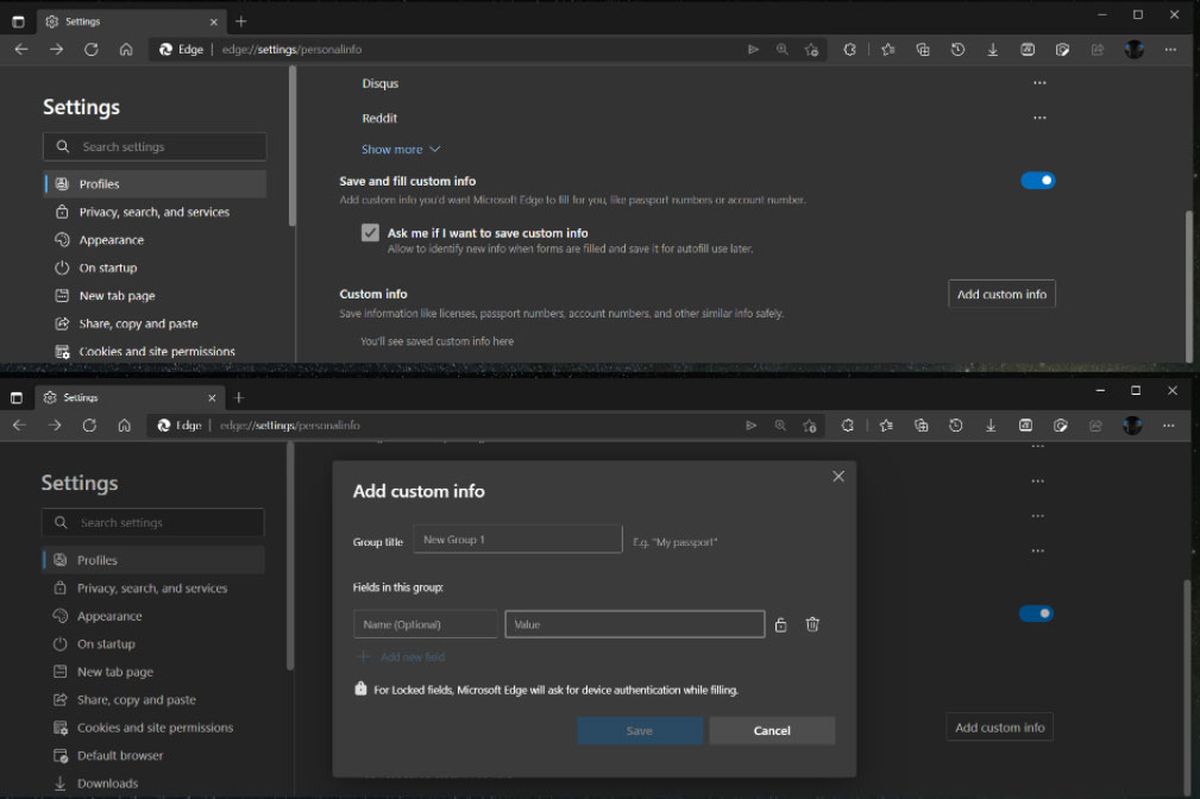
Task: Open more options for Reddit
Action: pyautogui.click(x=1039, y=117)
